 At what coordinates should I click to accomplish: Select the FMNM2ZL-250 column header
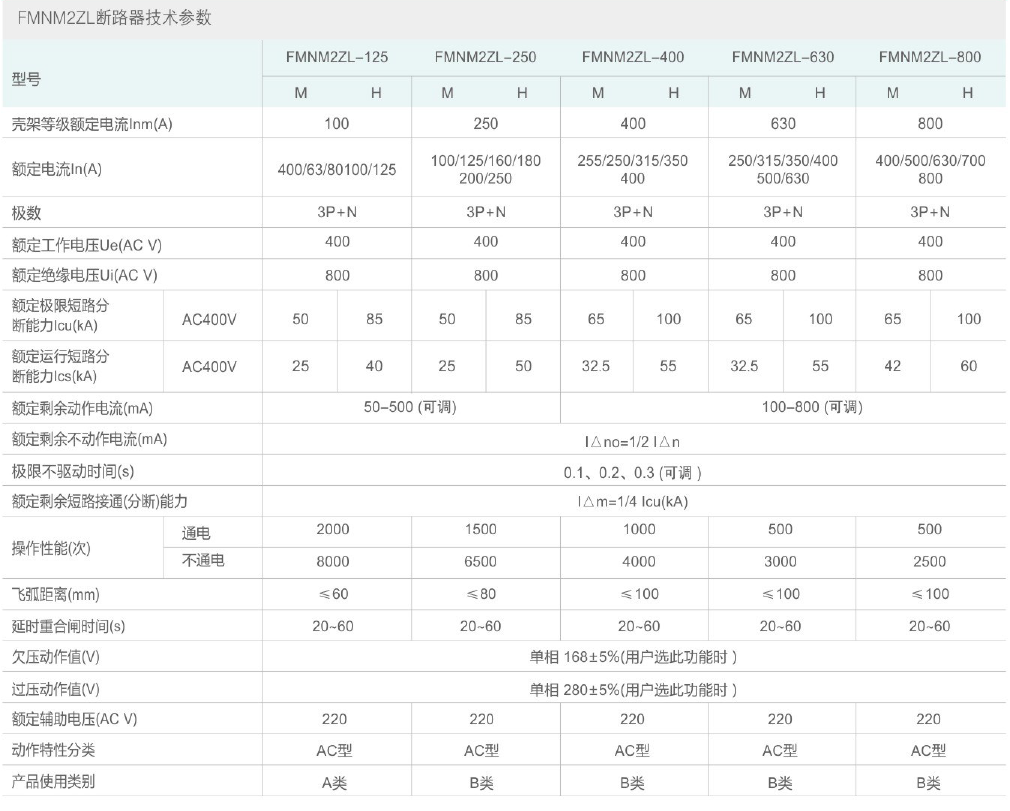[485, 57]
